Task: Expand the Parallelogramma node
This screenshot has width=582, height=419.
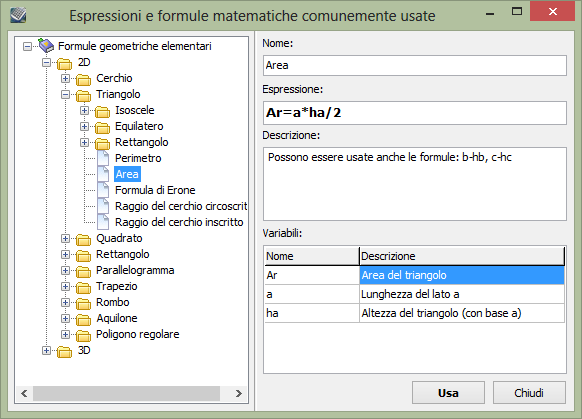Action: click(65, 270)
